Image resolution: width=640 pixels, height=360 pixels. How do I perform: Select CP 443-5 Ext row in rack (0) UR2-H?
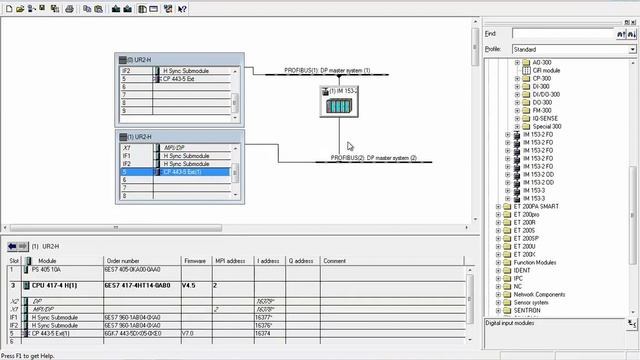click(x=176, y=79)
